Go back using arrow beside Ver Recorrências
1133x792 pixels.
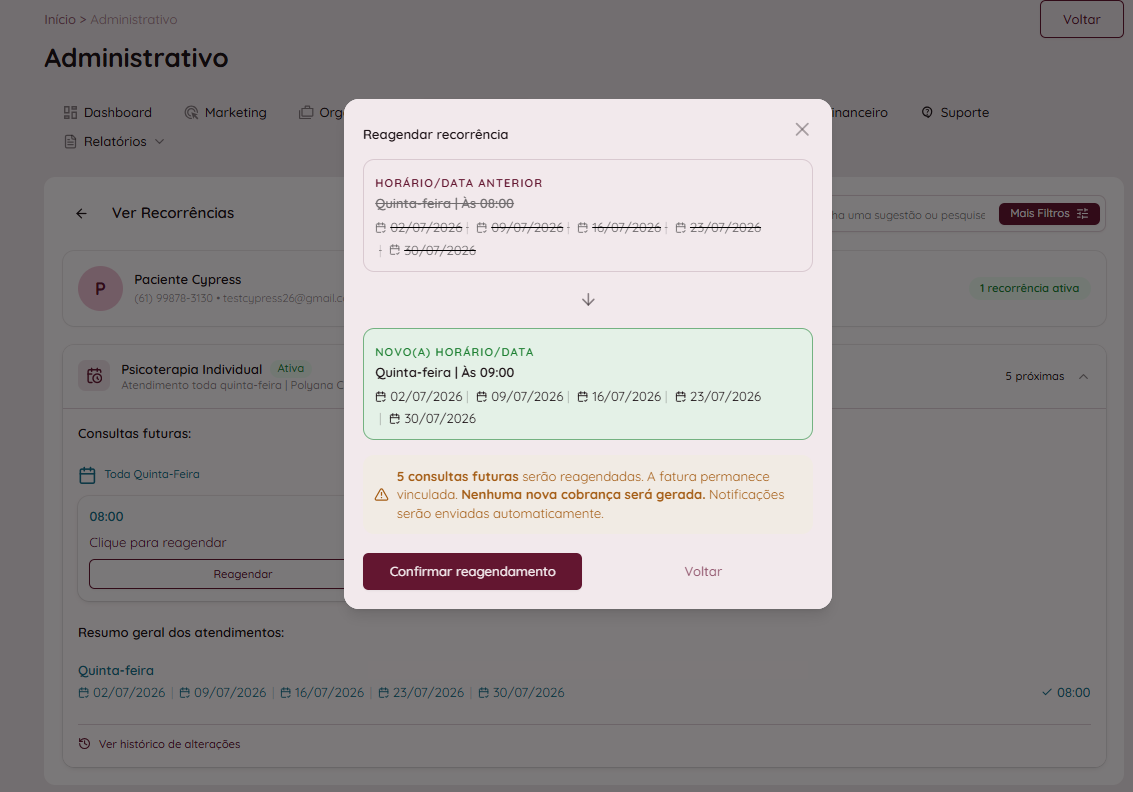point(81,213)
